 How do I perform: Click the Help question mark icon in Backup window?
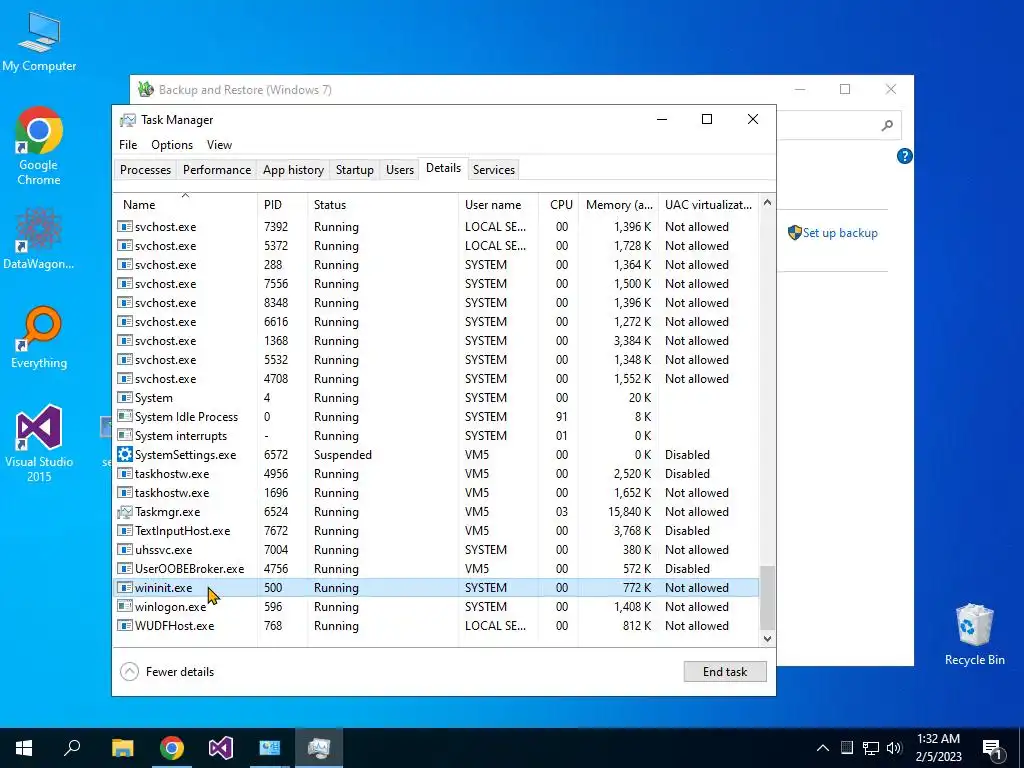click(x=904, y=156)
